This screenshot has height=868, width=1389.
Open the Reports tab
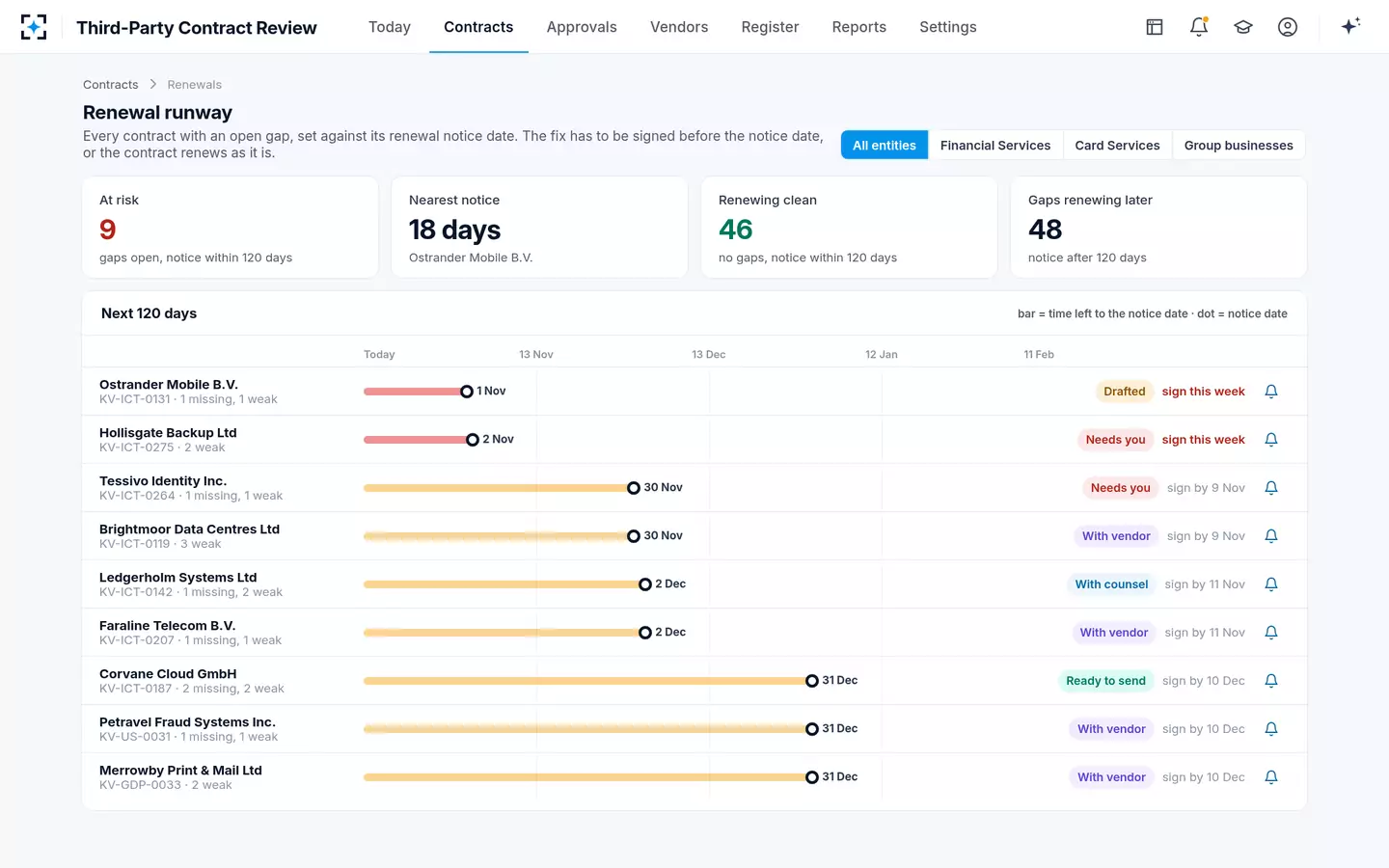(x=859, y=27)
